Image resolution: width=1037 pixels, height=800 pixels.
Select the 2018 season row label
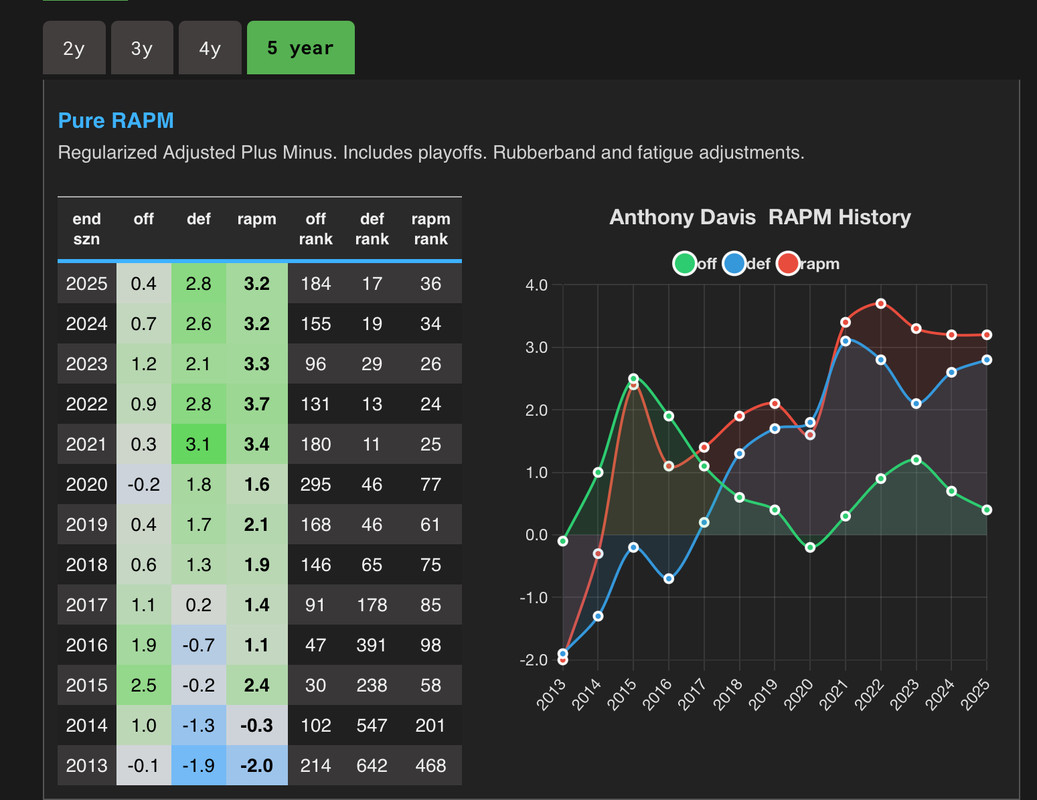[87, 565]
